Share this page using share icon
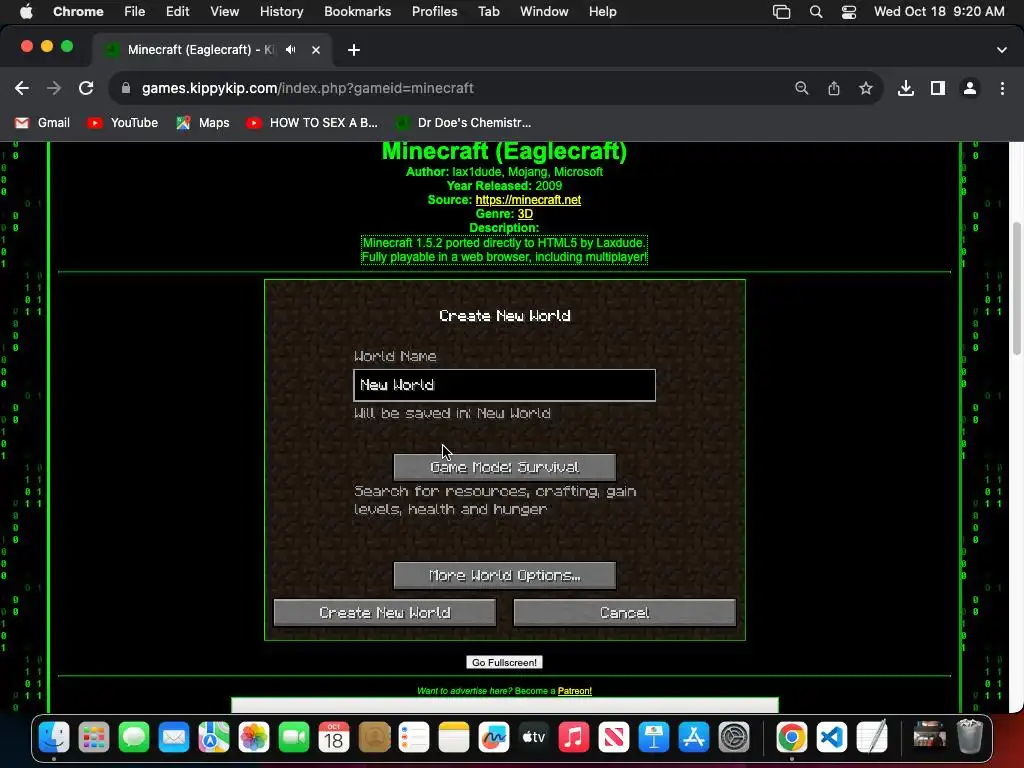 [x=834, y=88]
